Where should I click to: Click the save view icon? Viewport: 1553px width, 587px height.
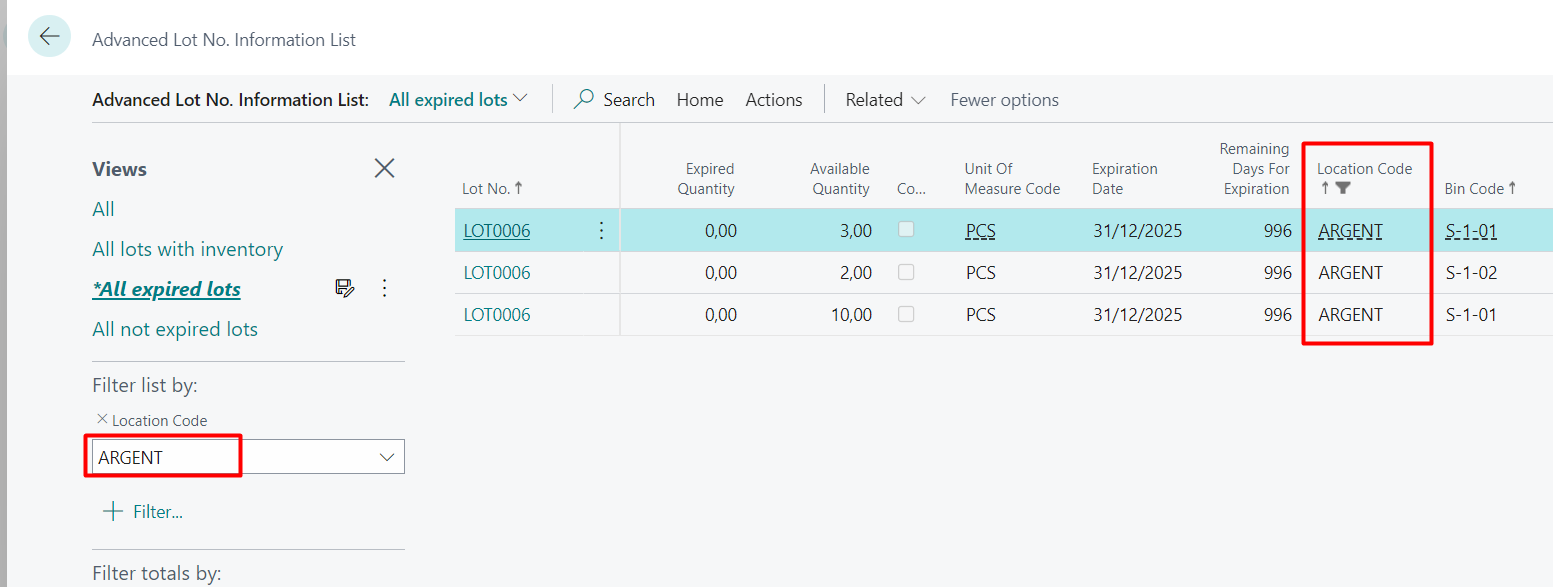(x=345, y=289)
